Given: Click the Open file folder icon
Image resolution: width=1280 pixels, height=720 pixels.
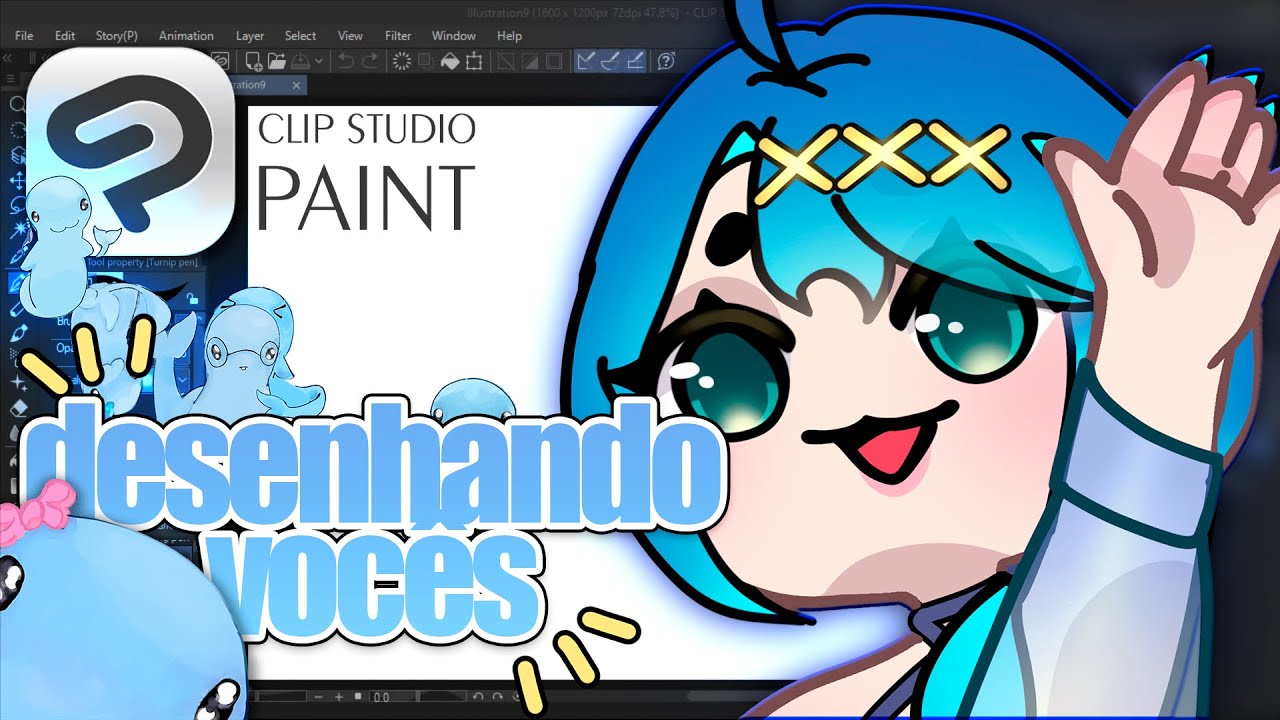Looking at the screenshot, I should (277, 61).
